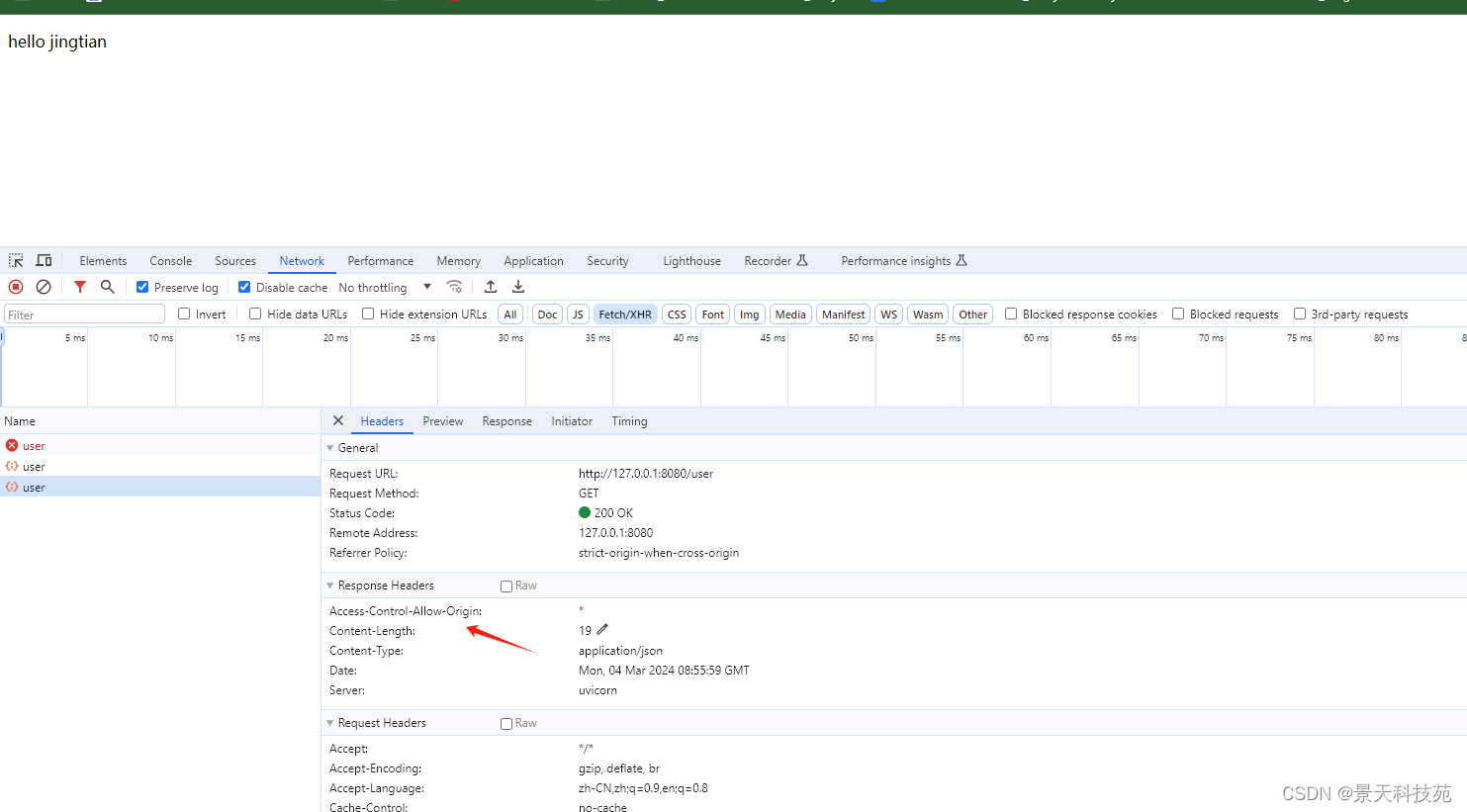Show the Timing tab of request
Screen dimensions: 1467x812
pyautogui.click(x=629, y=421)
